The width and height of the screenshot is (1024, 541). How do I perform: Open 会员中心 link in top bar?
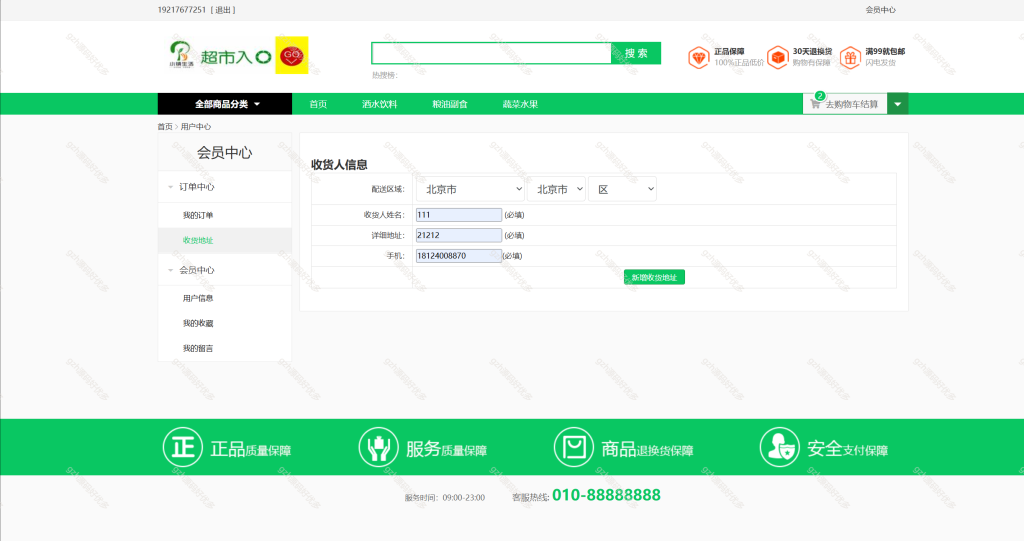(880, 10)
